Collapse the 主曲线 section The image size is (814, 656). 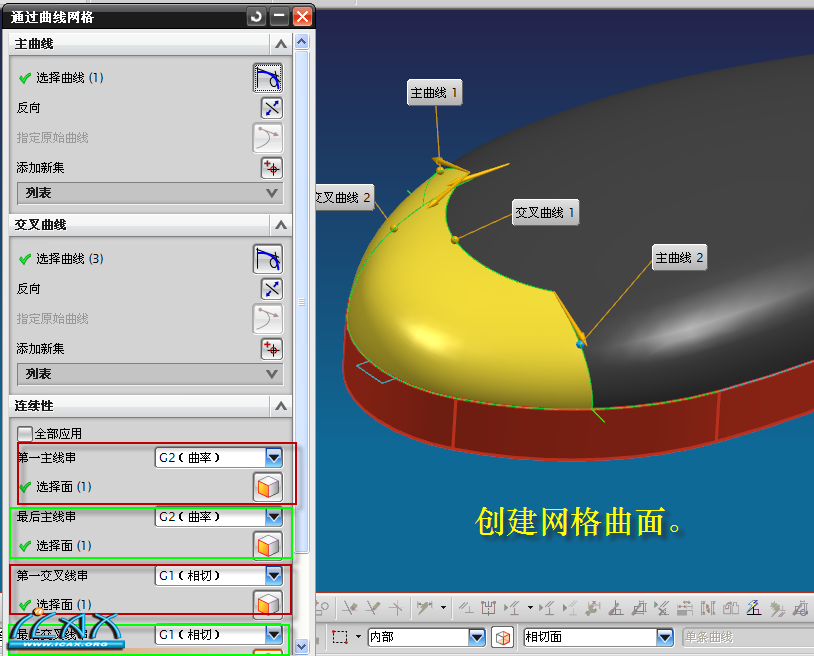[281, 44]
